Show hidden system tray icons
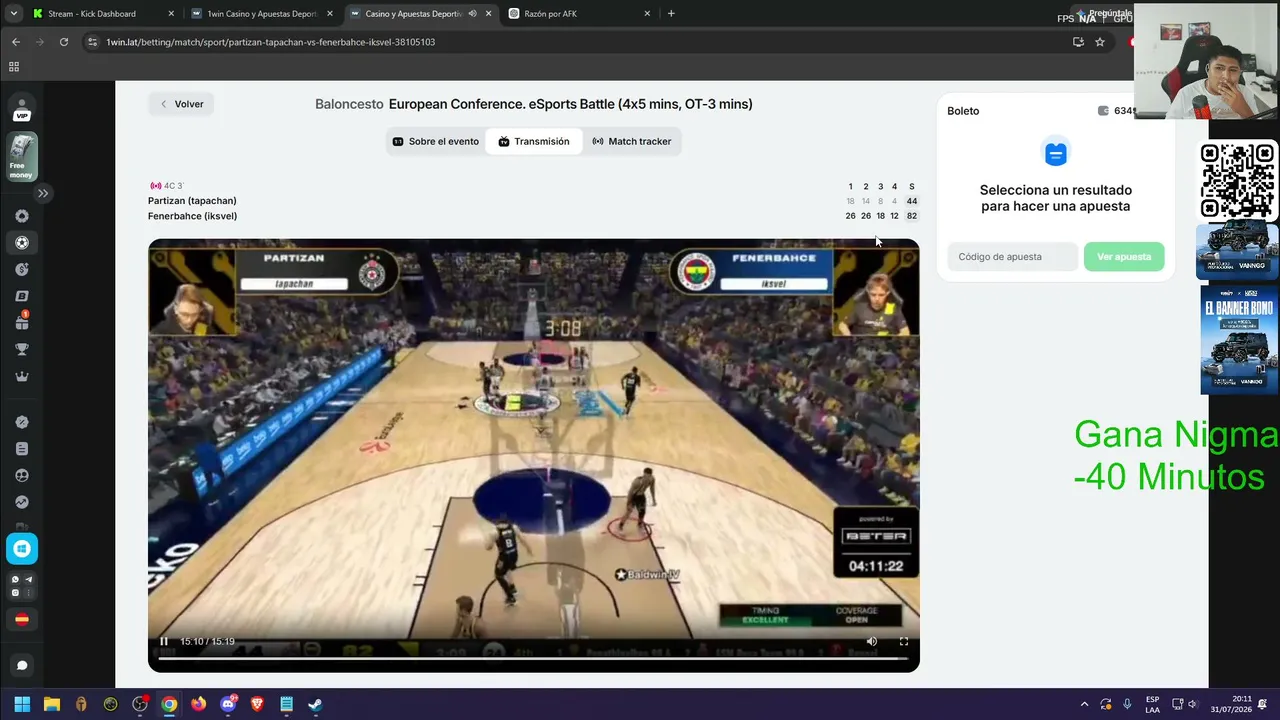The image size is (1280, 720). pos(1084,704)
